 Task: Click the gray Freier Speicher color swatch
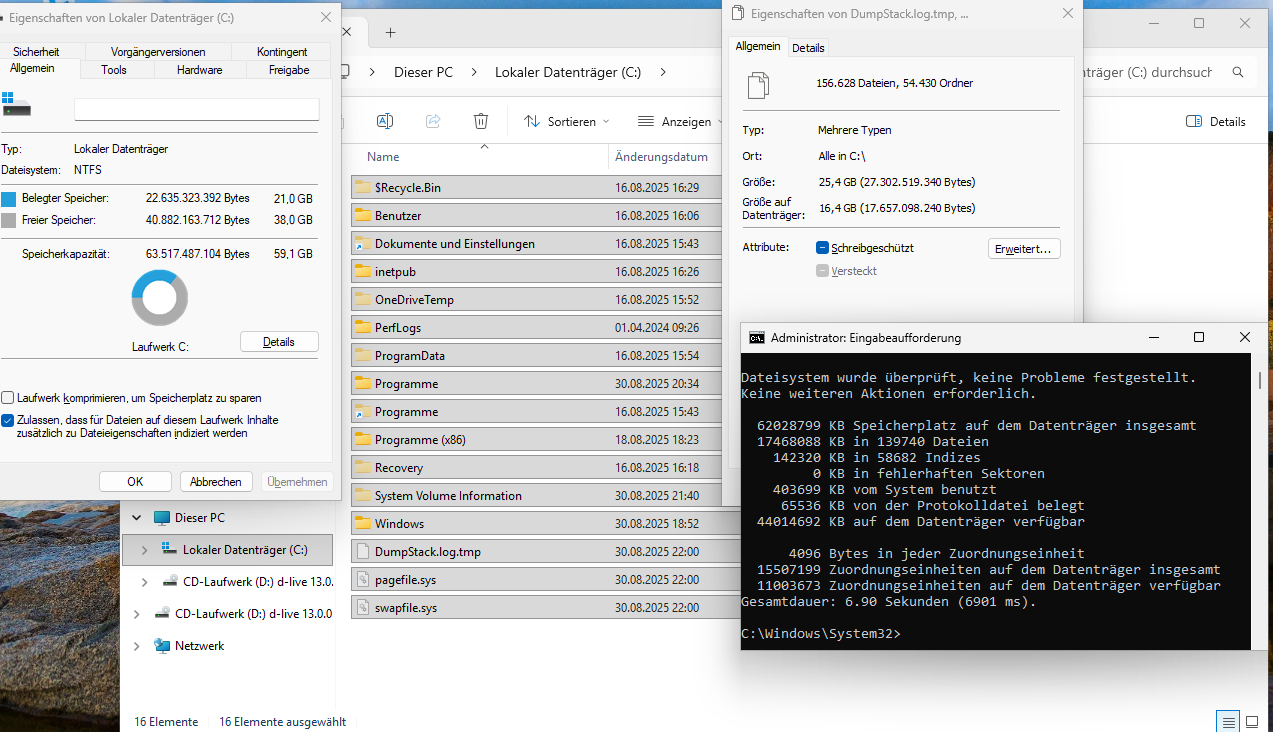click(x=9, y=220)
